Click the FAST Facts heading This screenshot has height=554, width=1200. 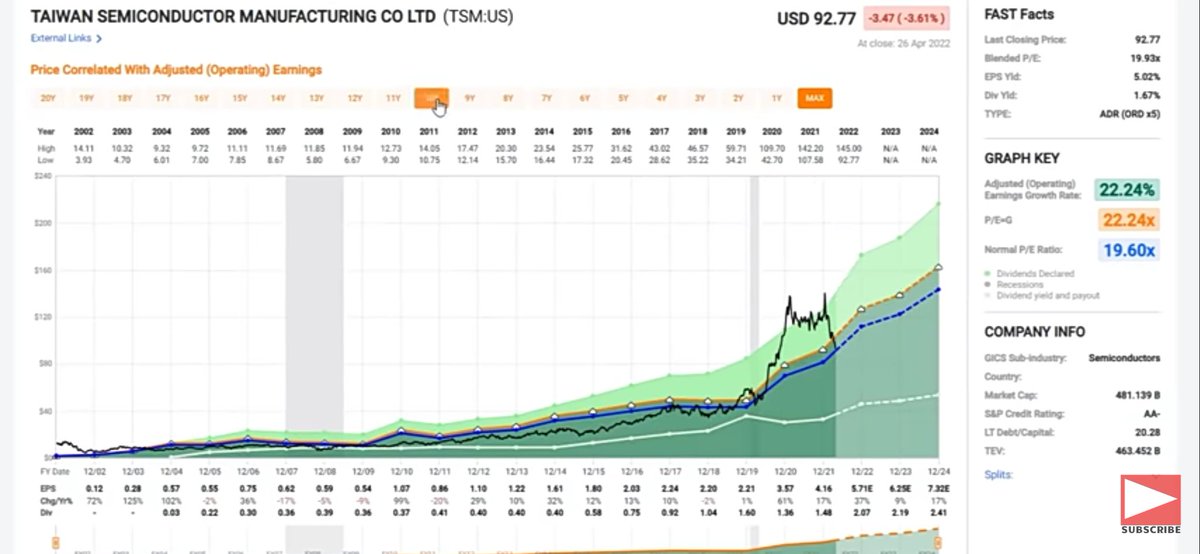click(x=1019, y=14)
